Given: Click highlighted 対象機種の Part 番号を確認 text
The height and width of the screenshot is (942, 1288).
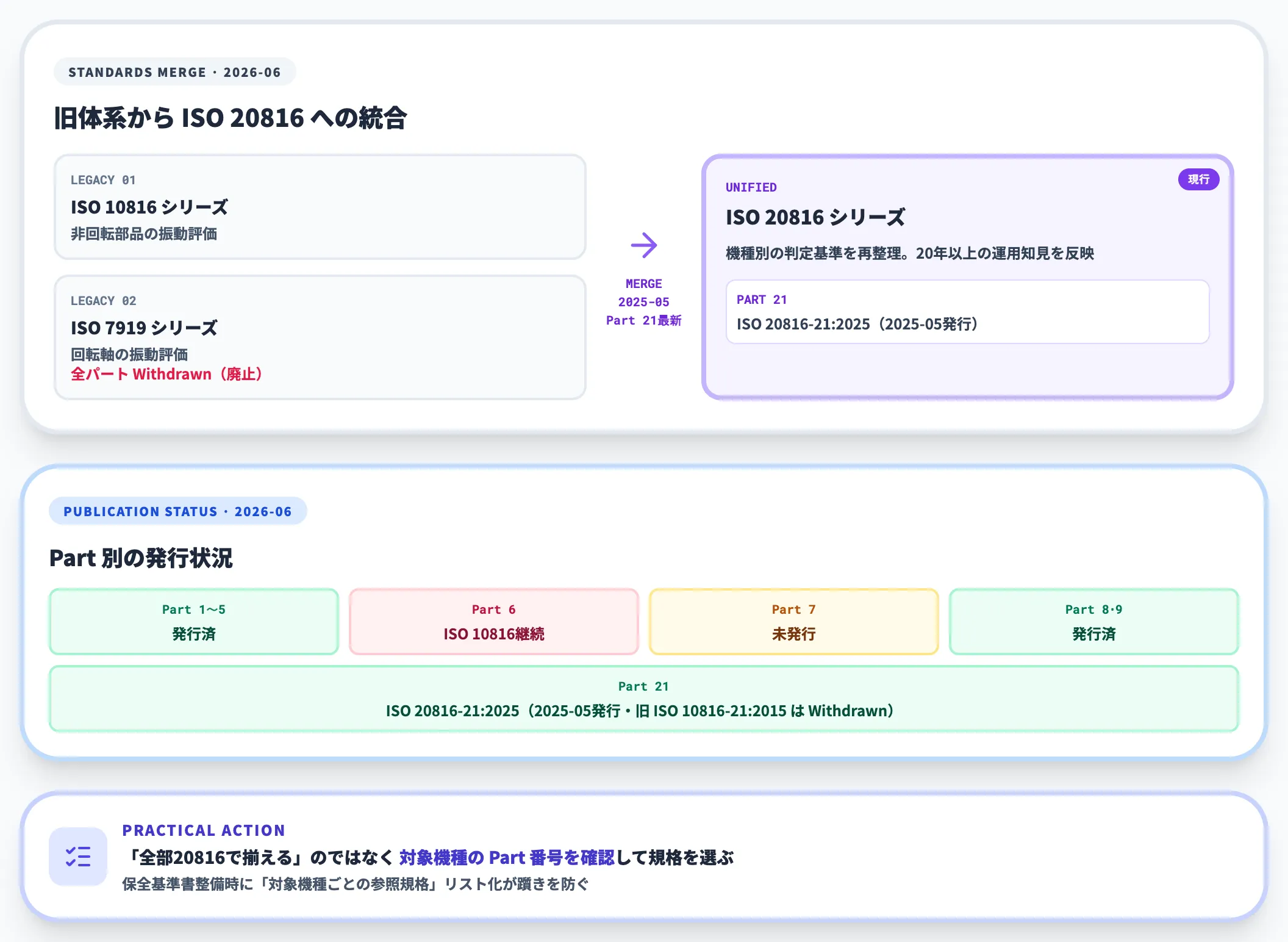Looking at the screenshot, I should coord(507,858).
